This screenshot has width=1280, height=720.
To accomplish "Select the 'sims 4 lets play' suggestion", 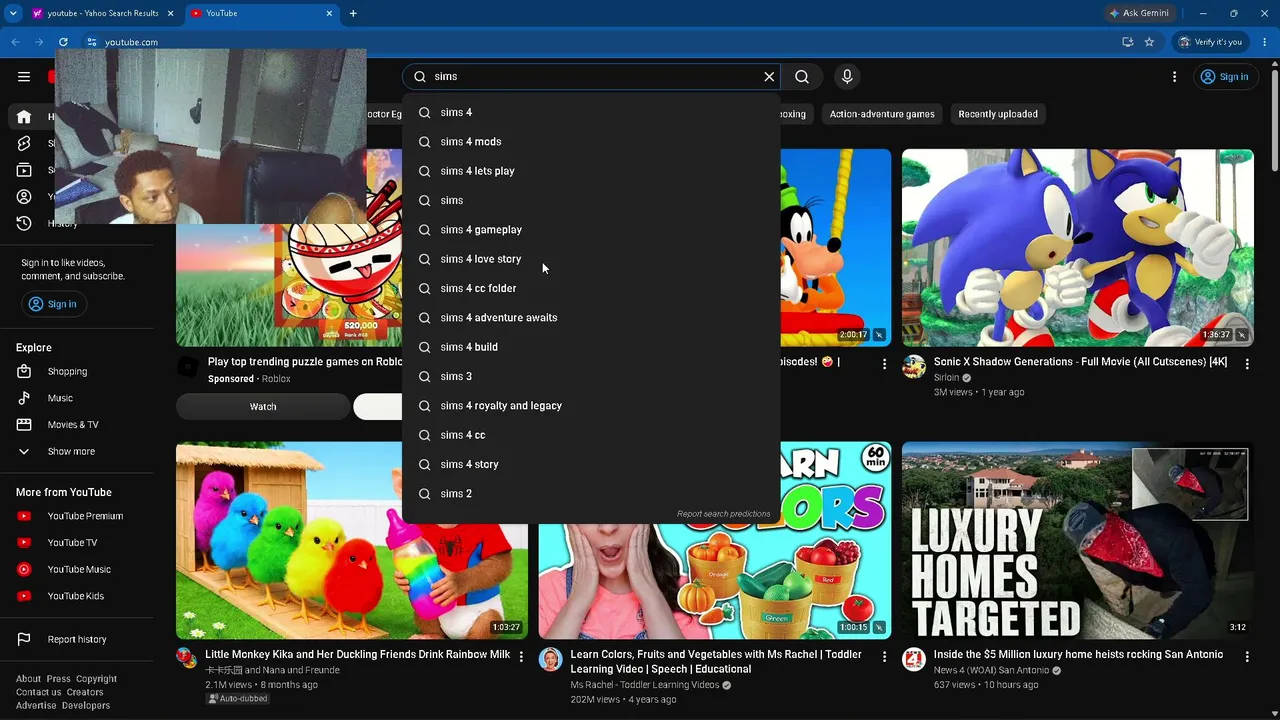I will point(591,171).
